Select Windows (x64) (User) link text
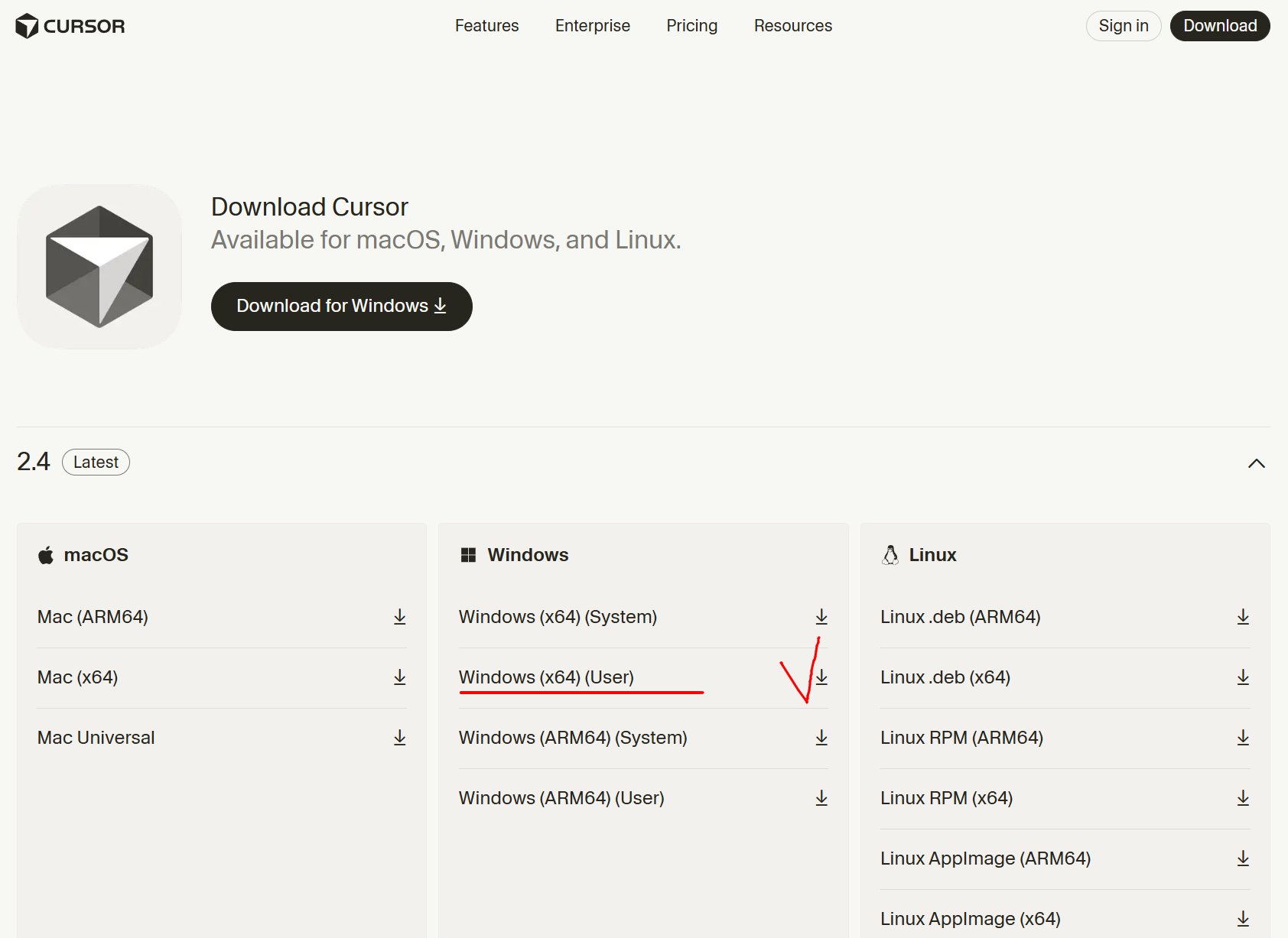Image resolution: width=1288 pixels, height=938 pixels. (x=546, y=677)
